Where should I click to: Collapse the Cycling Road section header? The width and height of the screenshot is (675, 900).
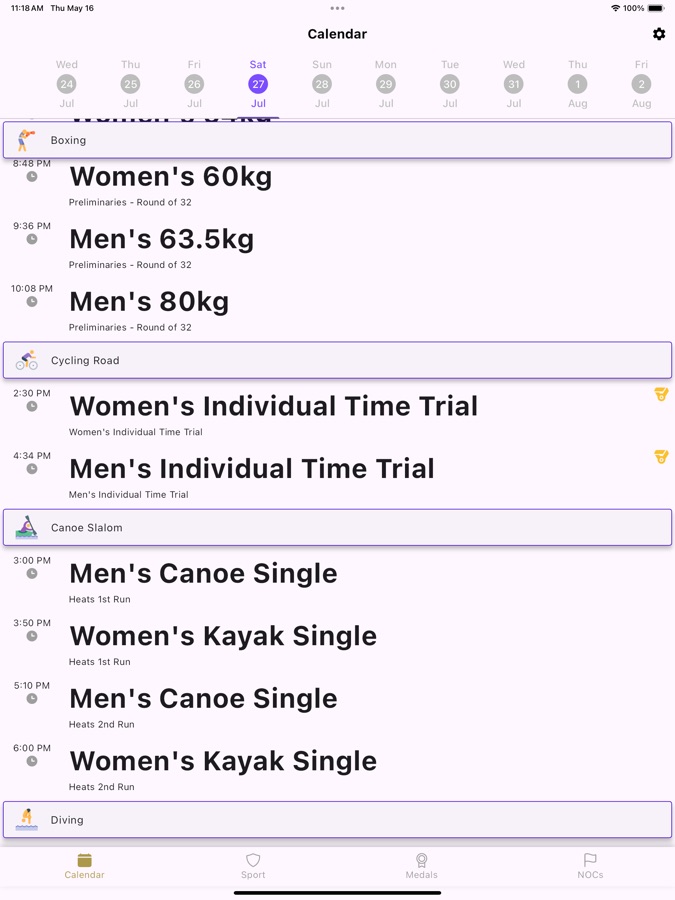[x=337, y=360]
